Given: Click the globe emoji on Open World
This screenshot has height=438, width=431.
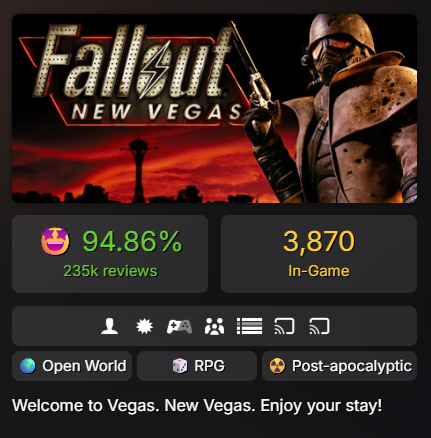Looking at the screenshot, I should point(28,366).
